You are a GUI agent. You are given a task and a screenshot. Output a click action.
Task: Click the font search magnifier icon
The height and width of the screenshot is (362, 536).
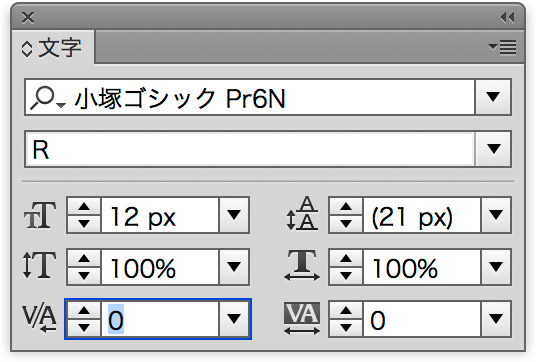coord(48,98)
